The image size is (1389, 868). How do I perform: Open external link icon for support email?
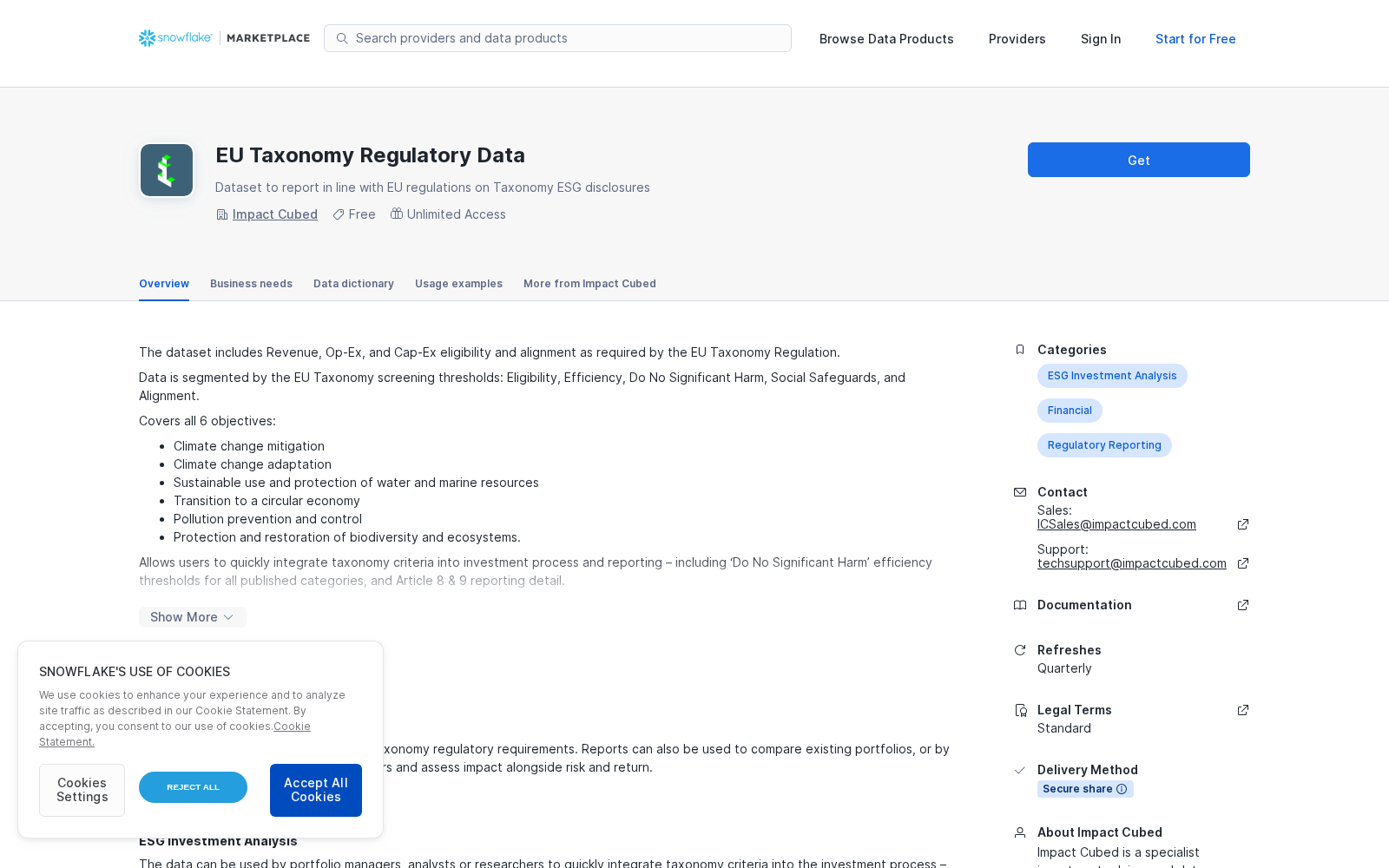click(1243, 563)
